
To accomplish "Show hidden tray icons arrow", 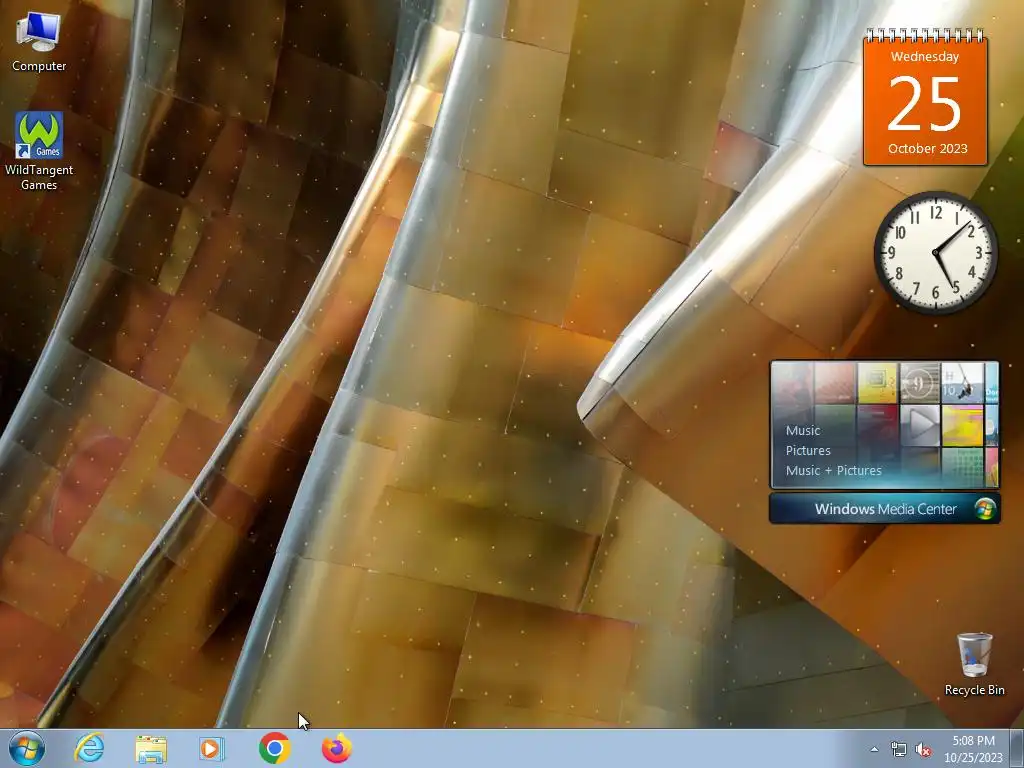I will click(874, 749).
